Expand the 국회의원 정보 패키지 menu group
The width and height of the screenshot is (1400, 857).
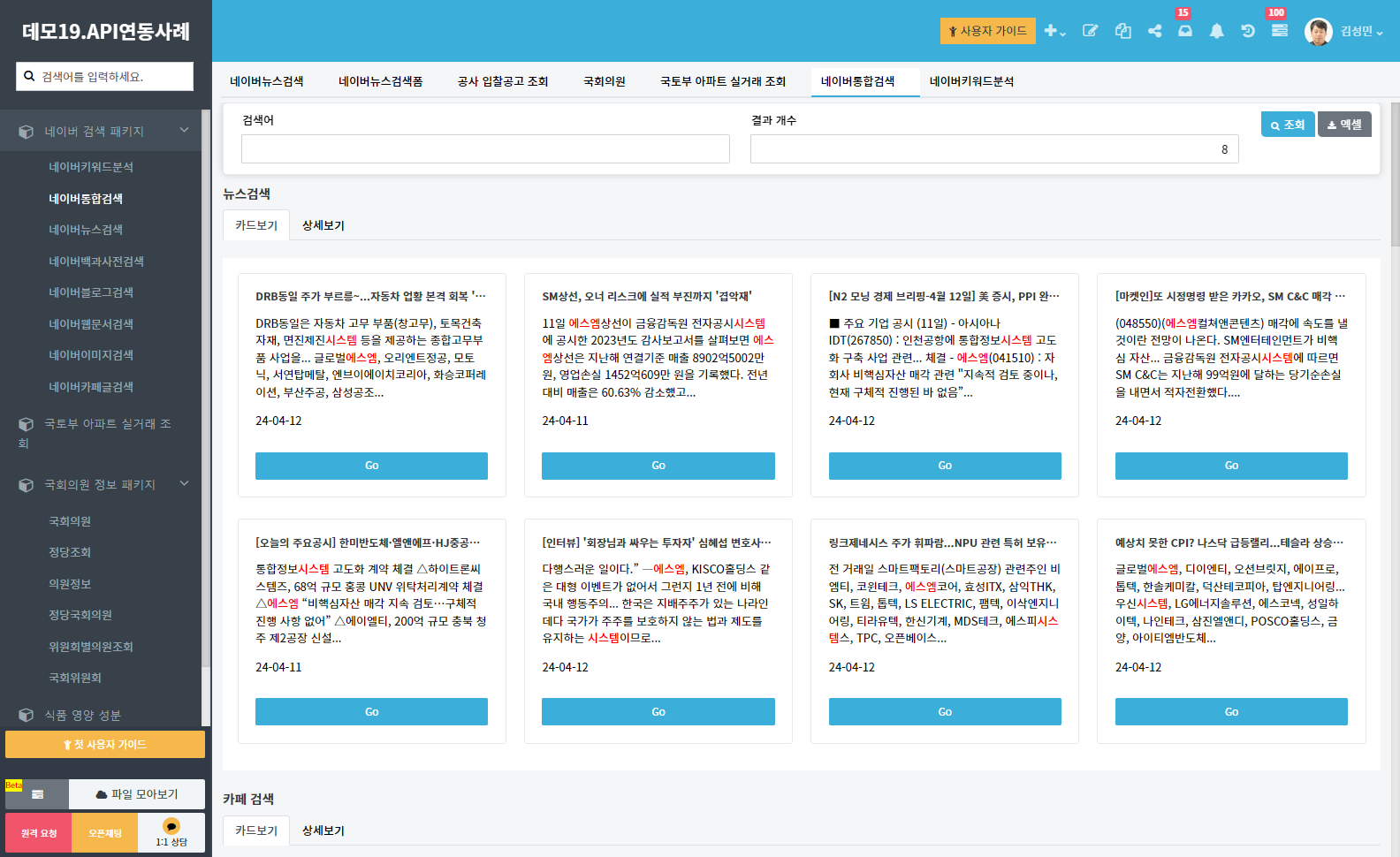pyautogui.click(x=184, y=484)
